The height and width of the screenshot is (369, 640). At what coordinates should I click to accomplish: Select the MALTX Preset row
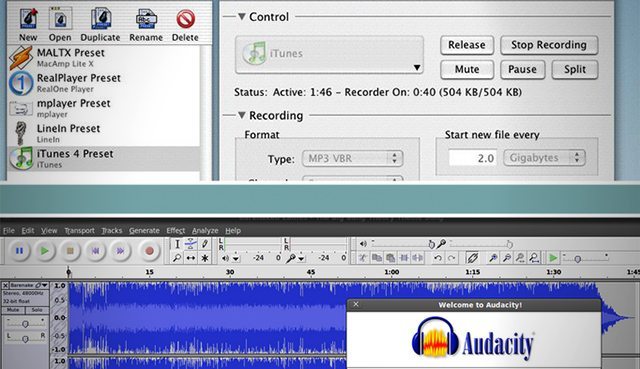tap(104, 58)
